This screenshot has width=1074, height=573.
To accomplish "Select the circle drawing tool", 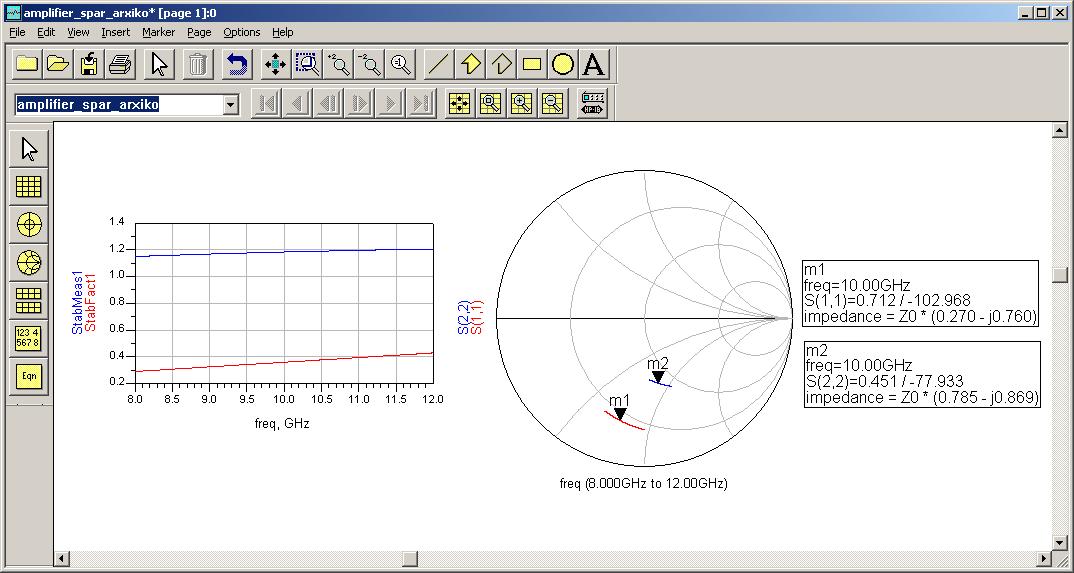I will click(x=563, y=65).
